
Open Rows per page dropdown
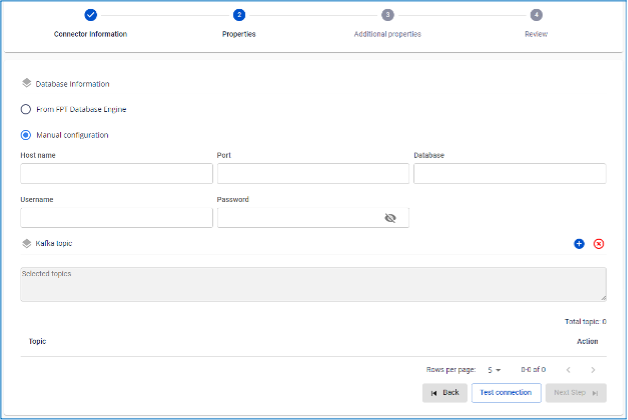[x=494, y=370]
